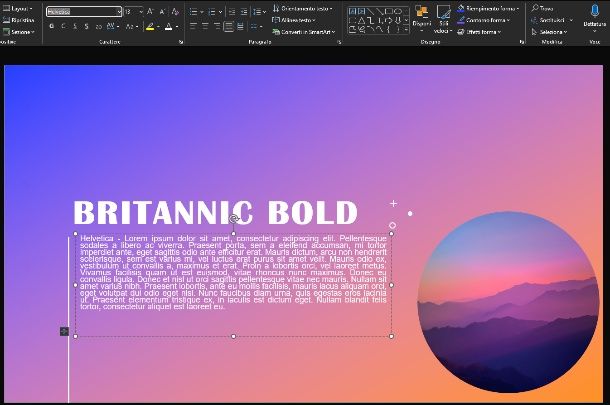Click rotation handle of text box
The width and height of the screenshot is (610, 405).
tap(233, 219)
